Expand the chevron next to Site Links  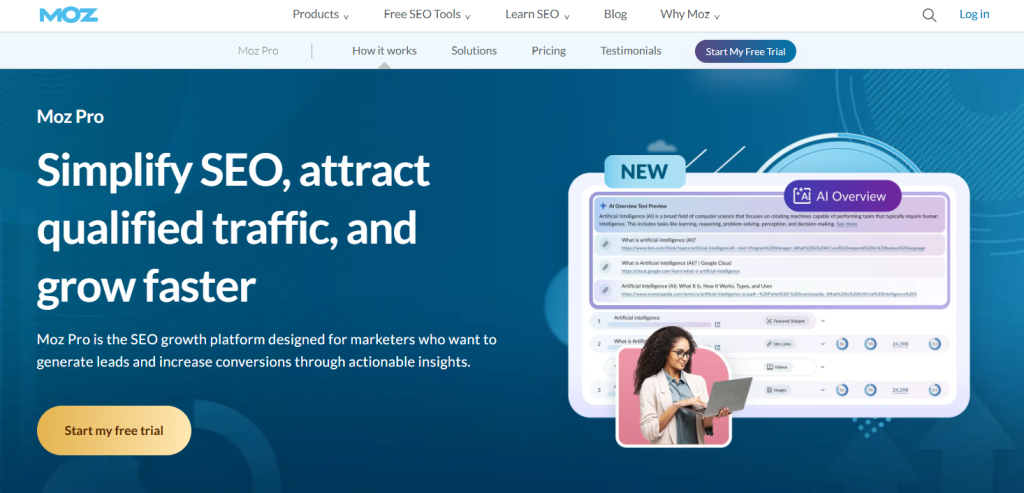pyautogui.click(x=823, y=343)
